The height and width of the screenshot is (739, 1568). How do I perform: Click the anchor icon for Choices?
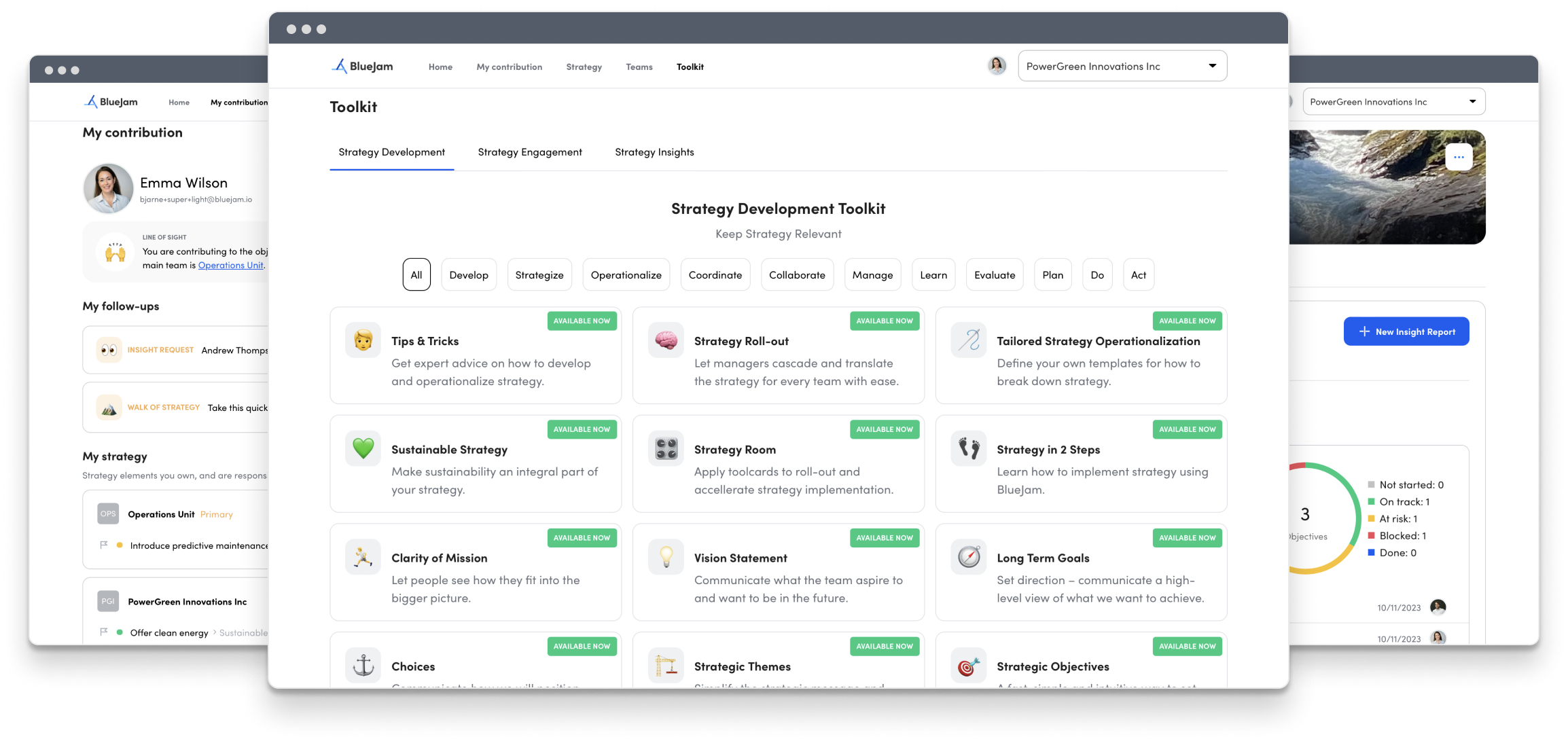[x=363, y=665]
